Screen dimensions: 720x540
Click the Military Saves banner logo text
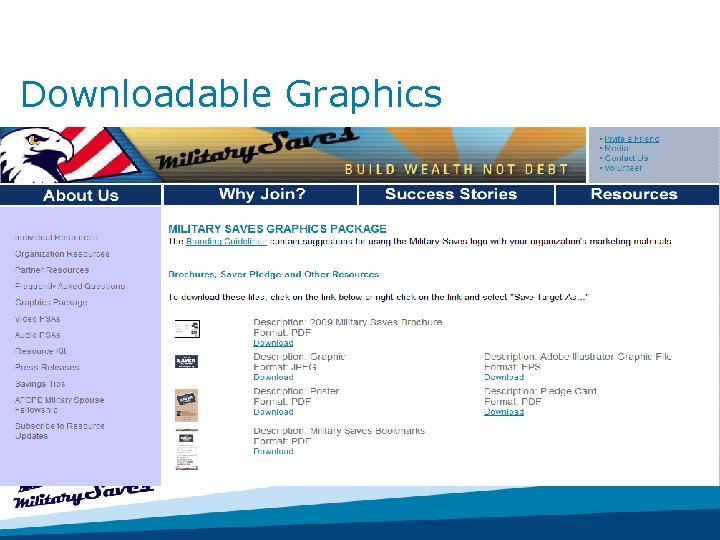tap(256, 149)
